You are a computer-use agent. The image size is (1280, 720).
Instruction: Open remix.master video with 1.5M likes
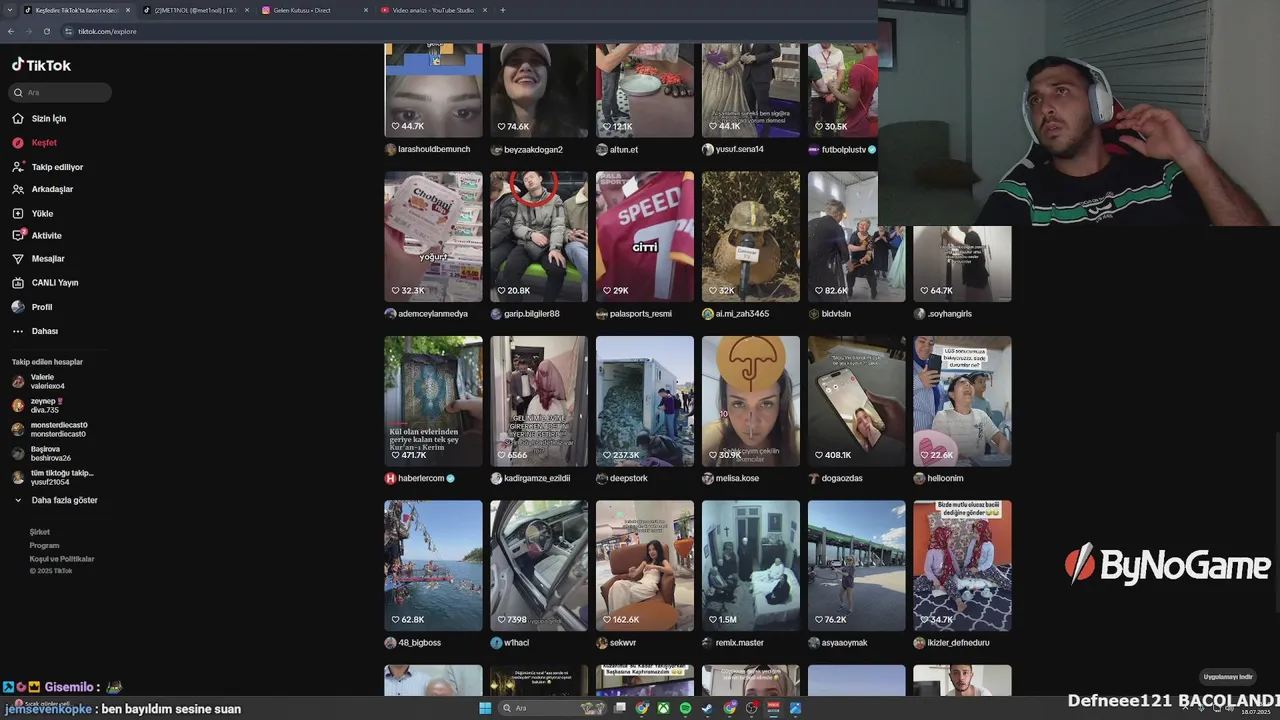point(750,565)
